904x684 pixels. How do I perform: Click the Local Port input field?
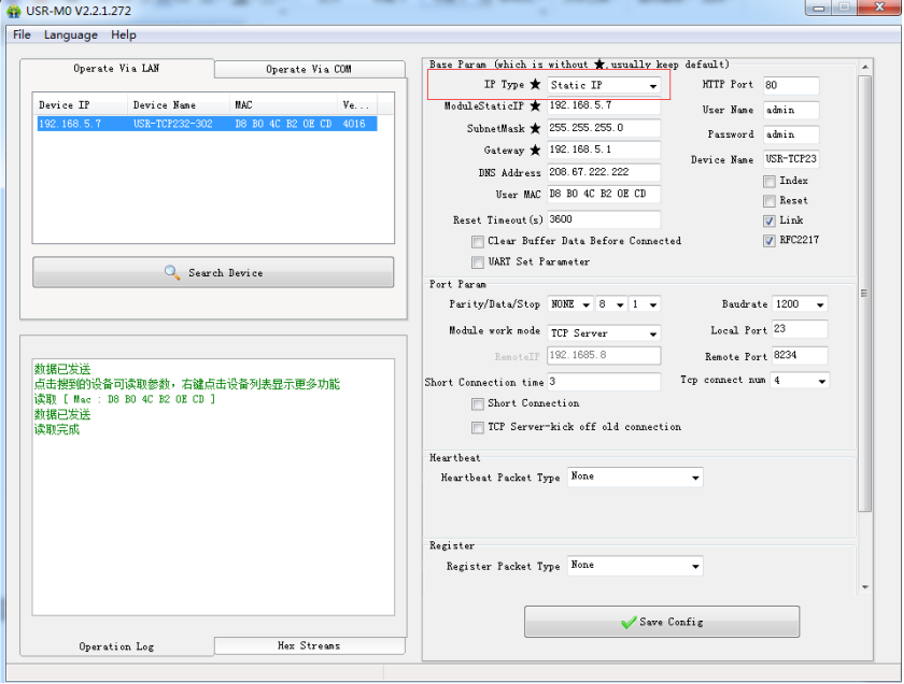(799, 329)
